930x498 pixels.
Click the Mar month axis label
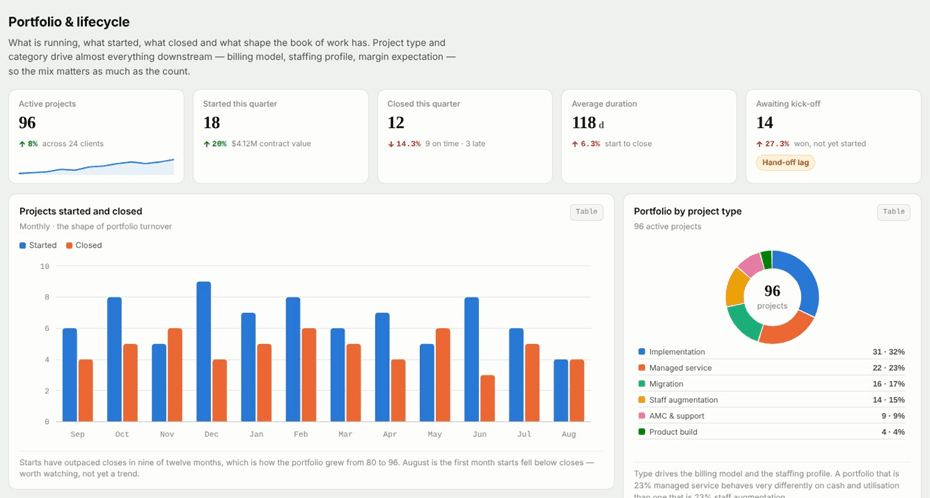click(345, 434)
